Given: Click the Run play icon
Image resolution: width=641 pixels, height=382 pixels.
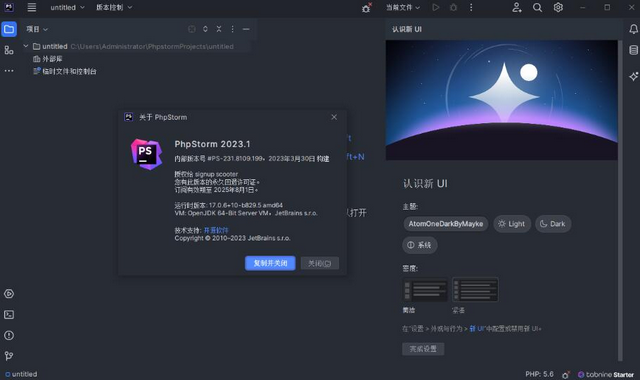Looking at the screenshot, I should [x=436, y=7].
